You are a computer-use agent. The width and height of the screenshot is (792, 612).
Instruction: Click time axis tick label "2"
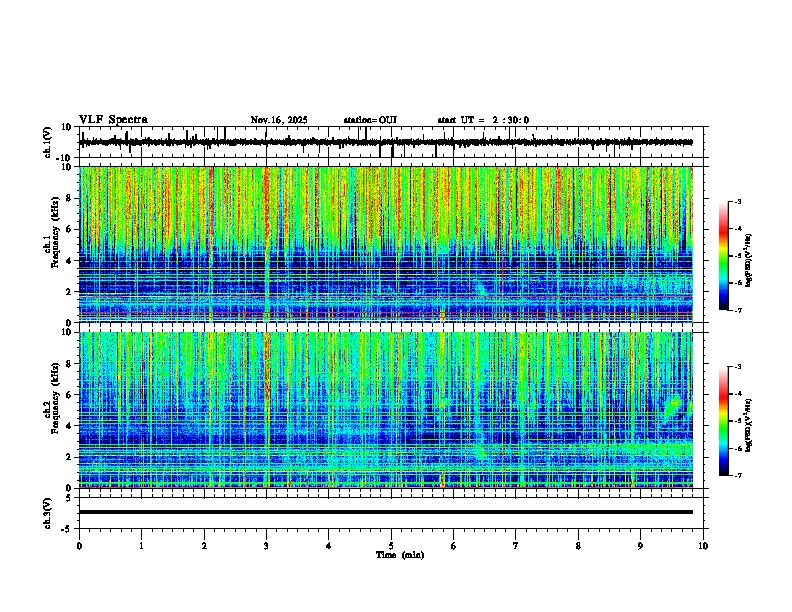(204, 546)
